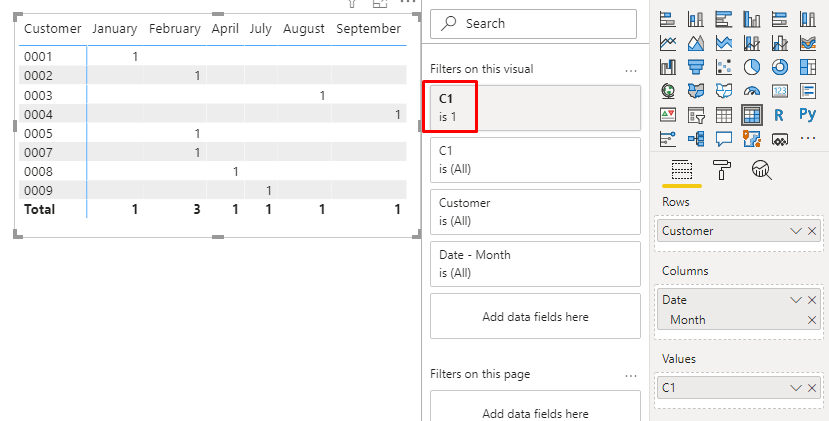Viewport: 829px width, 421px height.
Task: Add the Filled map visual
Action: (x=696, y=91)
